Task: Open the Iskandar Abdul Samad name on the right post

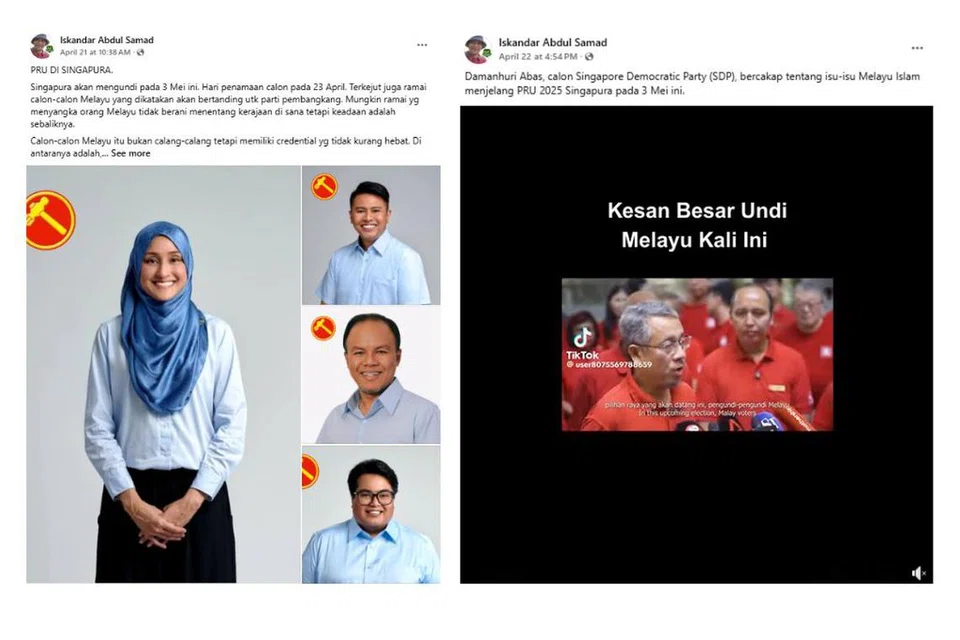Action: click(x=552, y=42)
